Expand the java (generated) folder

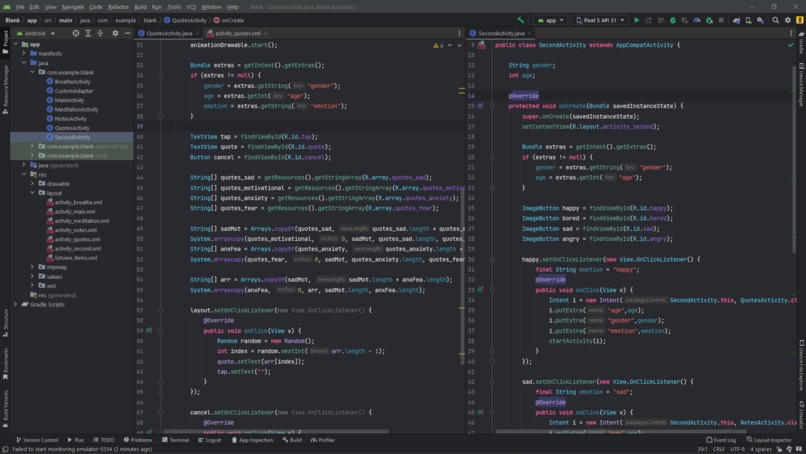point(24,165)
